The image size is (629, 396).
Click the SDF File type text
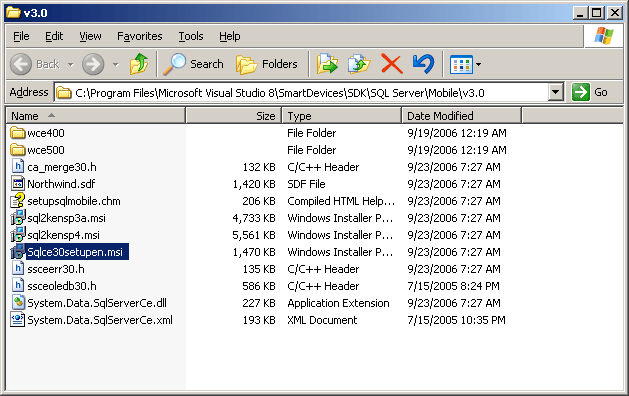(x=306, y=184)
